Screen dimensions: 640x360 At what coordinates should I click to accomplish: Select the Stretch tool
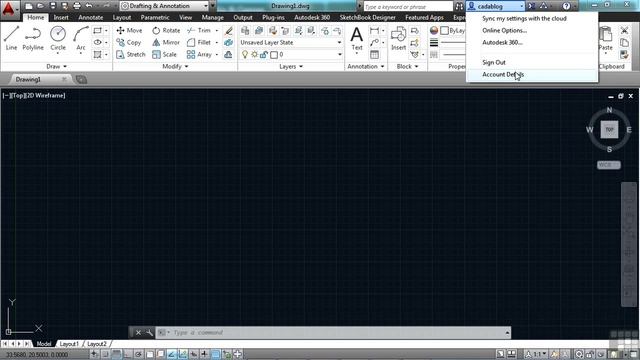pyautogui.click(x=131, y=54)
